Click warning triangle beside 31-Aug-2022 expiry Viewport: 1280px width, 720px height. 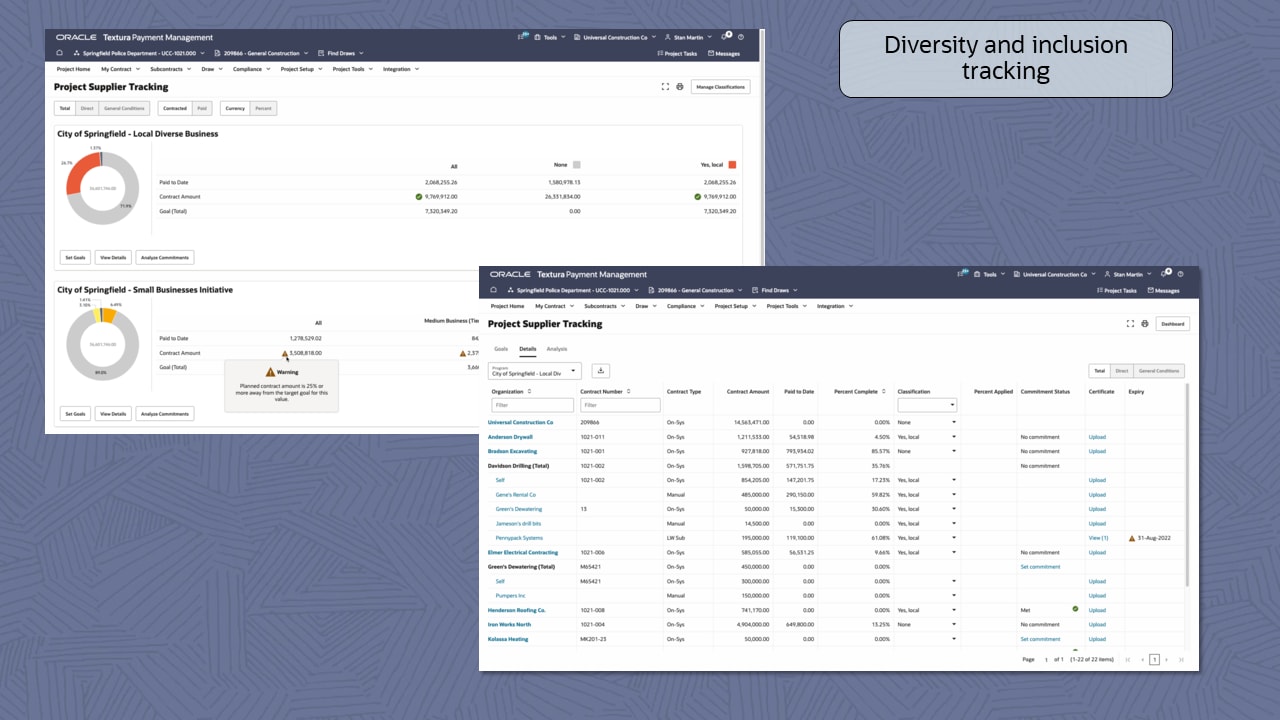point(1132,538)
